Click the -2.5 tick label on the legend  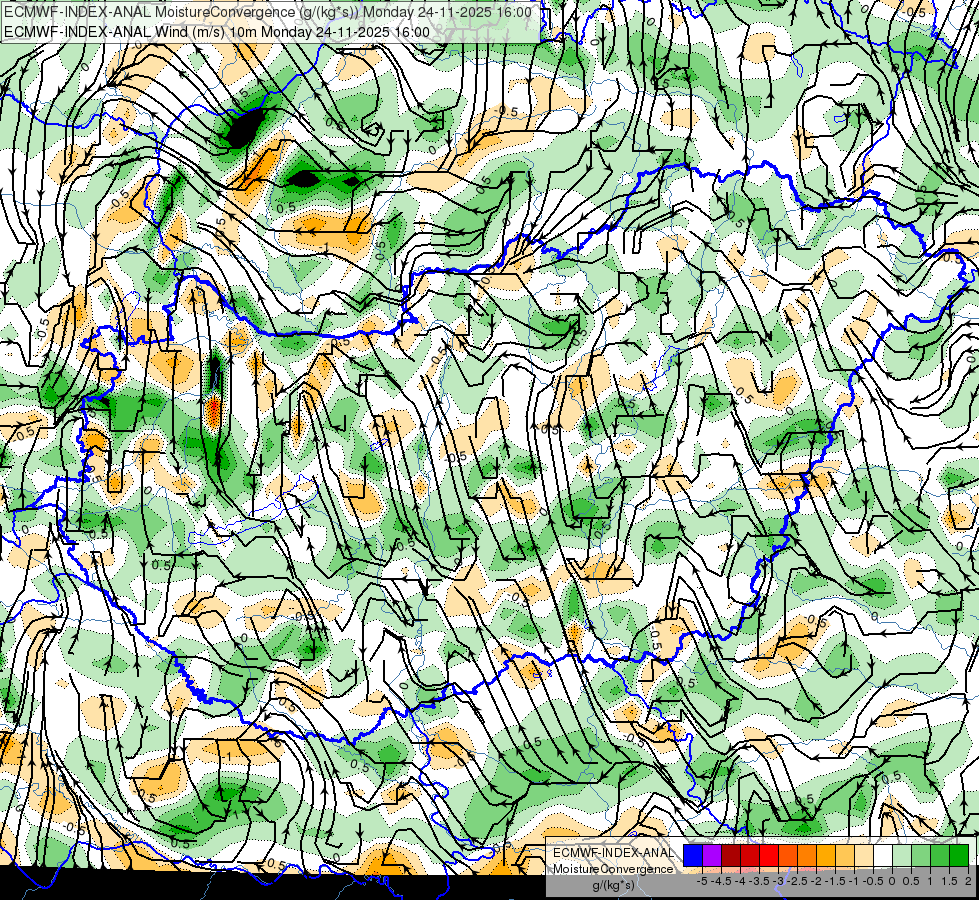point(797,881)
